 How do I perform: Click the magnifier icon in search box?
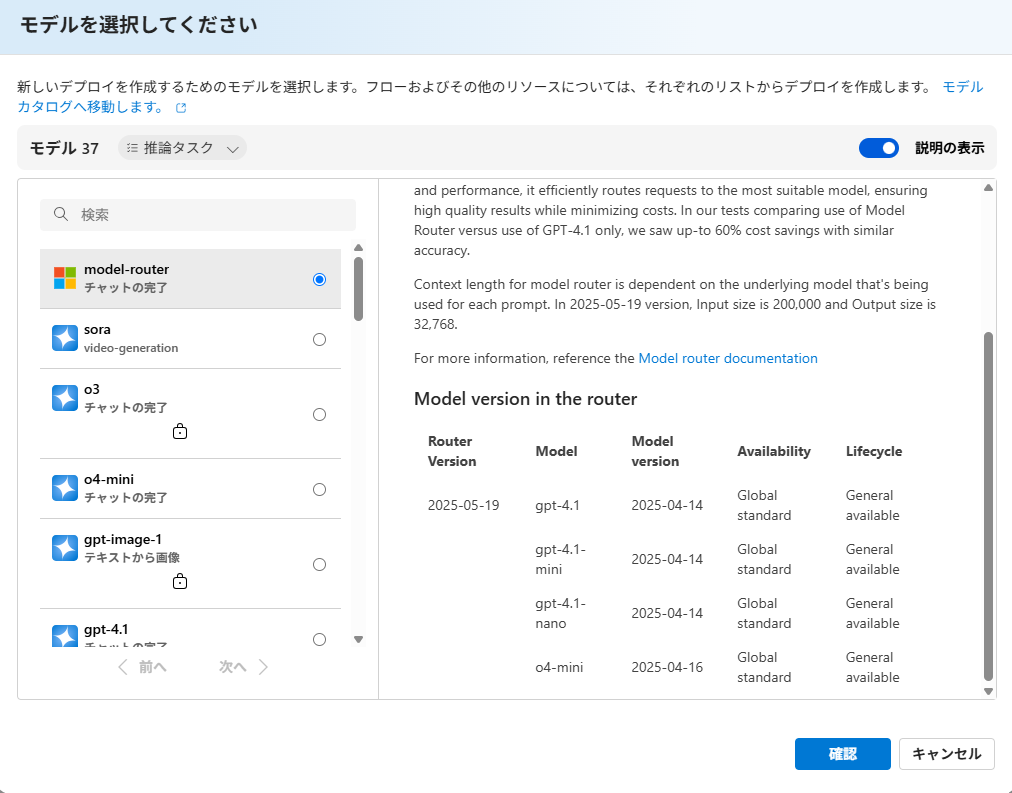click(61, 214)
